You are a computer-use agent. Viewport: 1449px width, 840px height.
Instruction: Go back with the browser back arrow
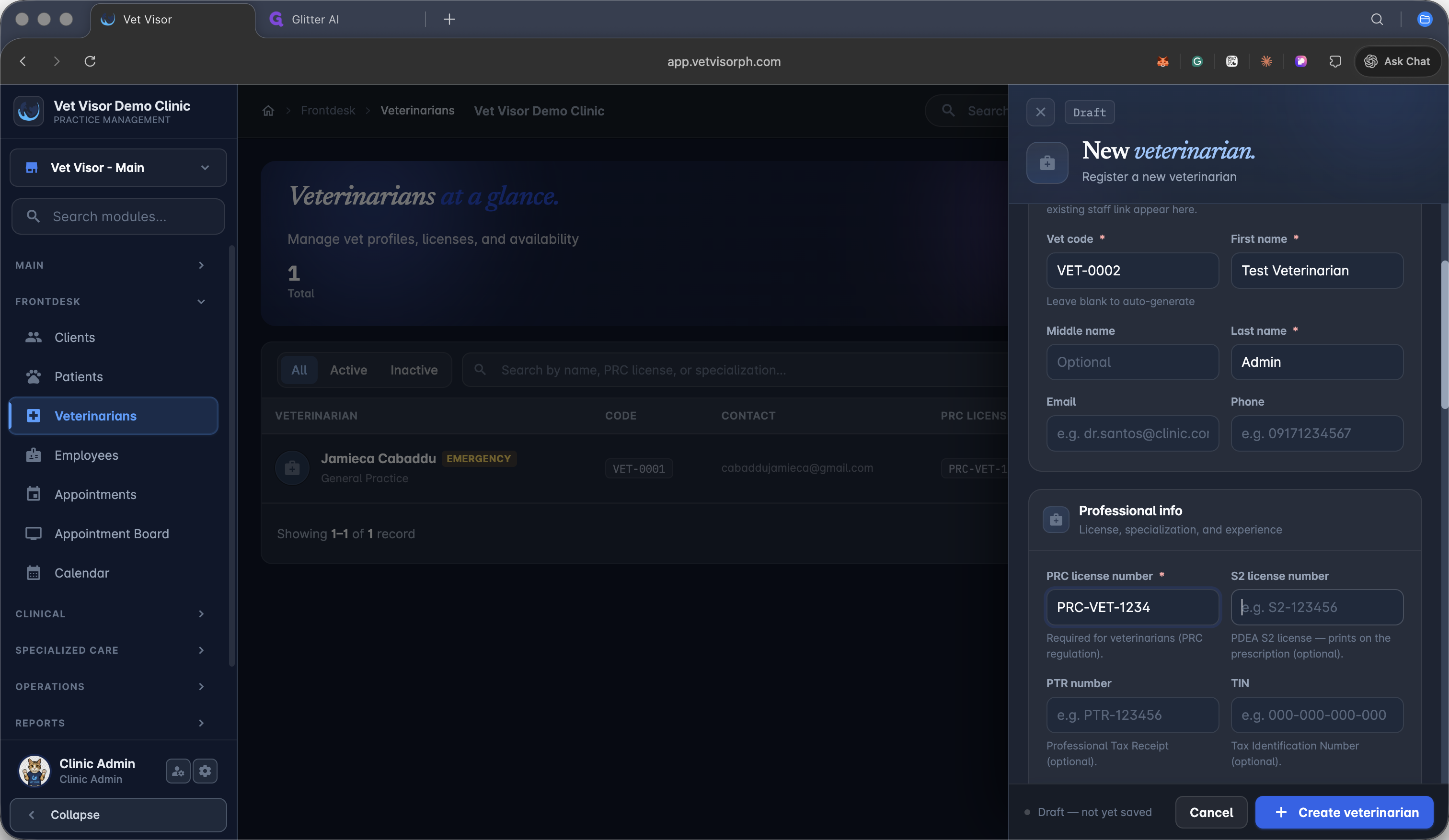point(23,61)
